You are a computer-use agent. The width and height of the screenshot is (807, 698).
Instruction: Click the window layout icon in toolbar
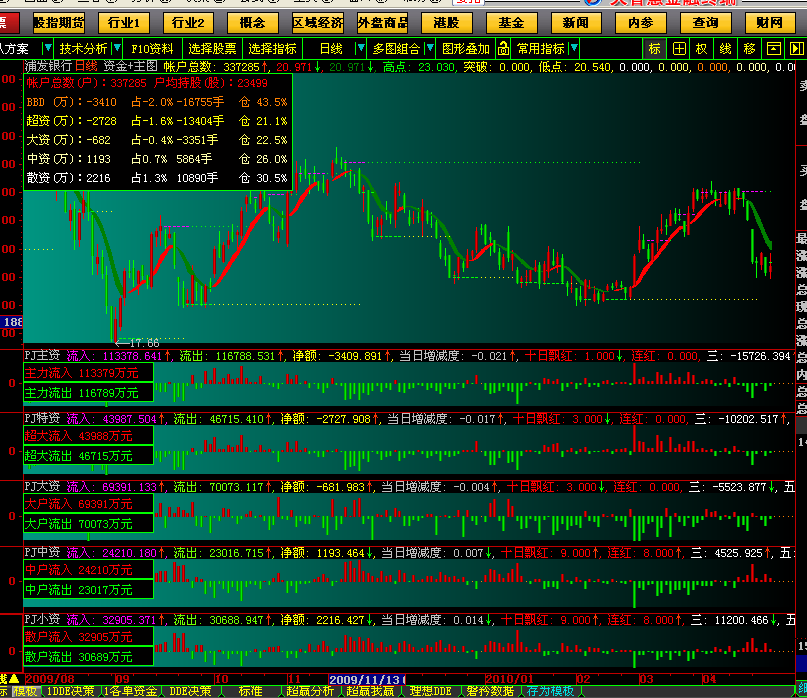774,49
